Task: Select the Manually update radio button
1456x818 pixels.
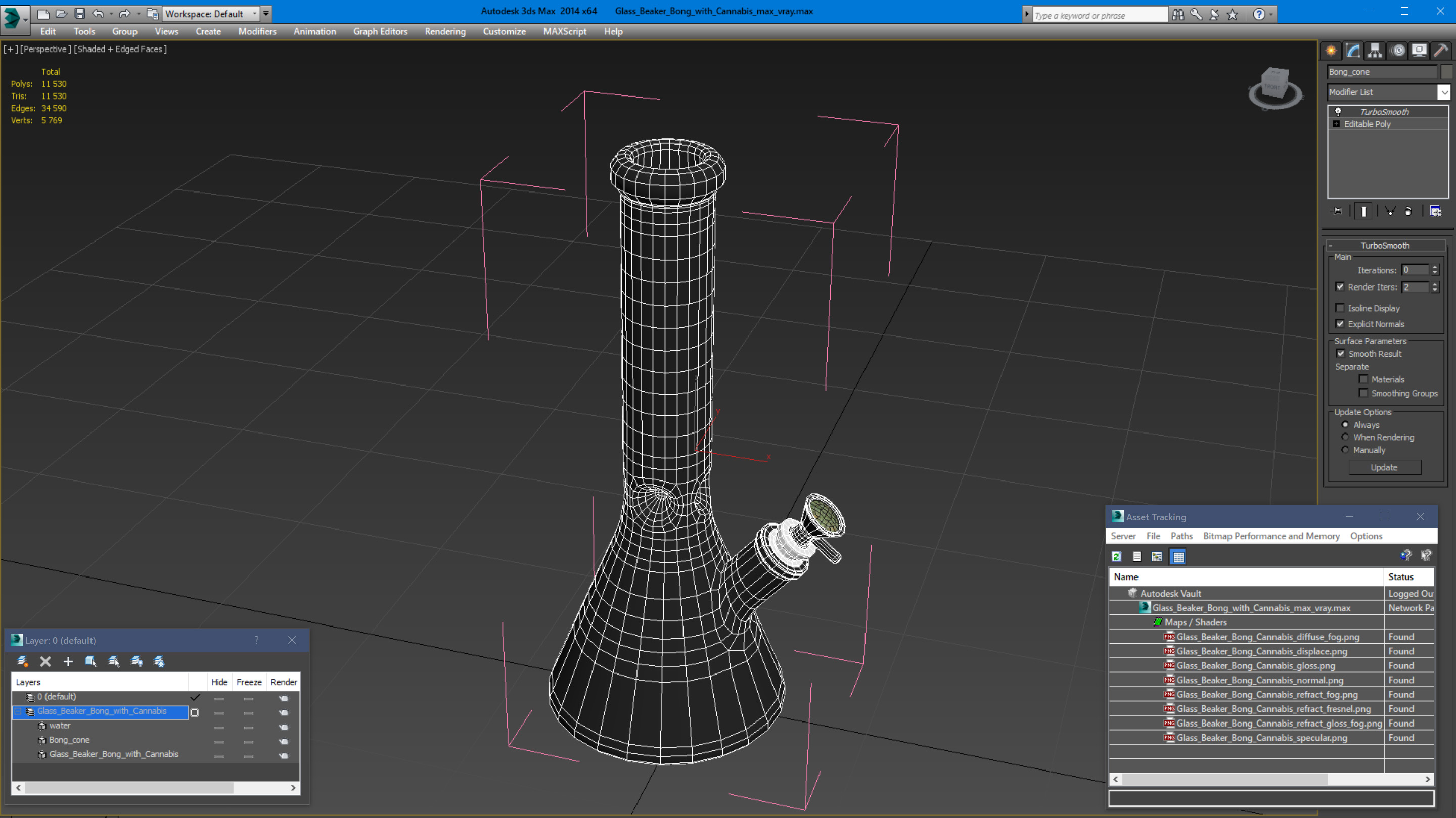Action: (1345, 450)
